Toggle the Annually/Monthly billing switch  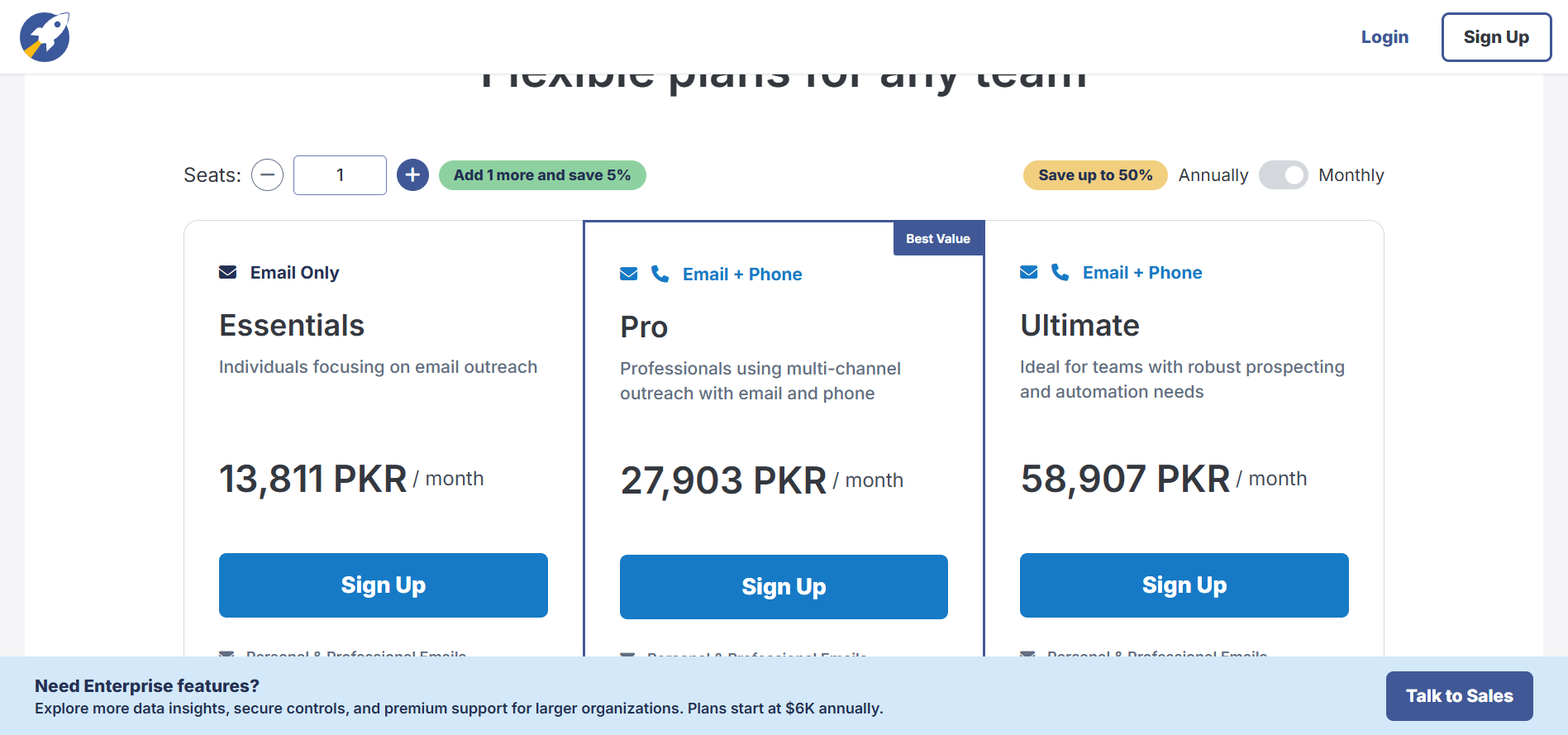click(1283, 175)
